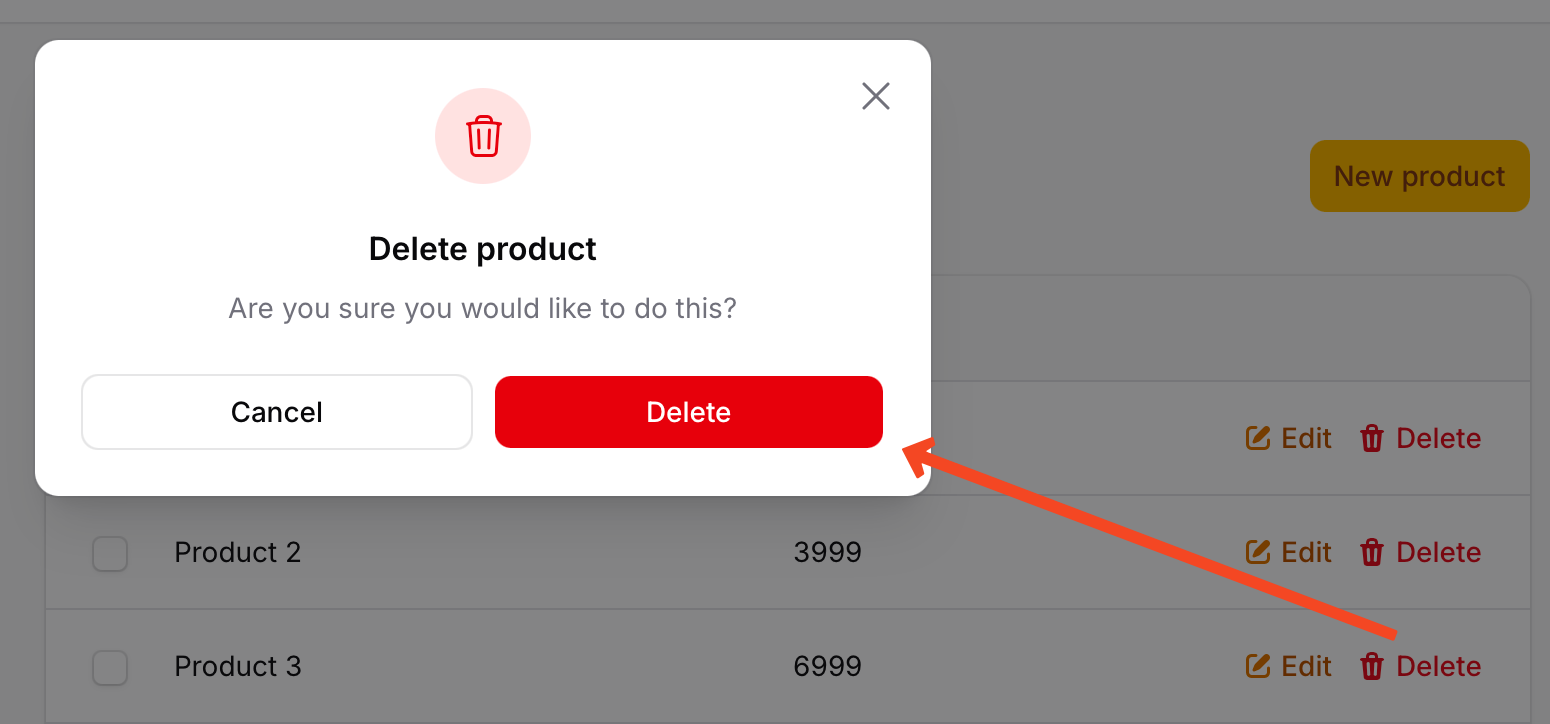Click the pencil edit icon for Product 2
This screenshot has width=1550, height=724.
point(1258,552)
